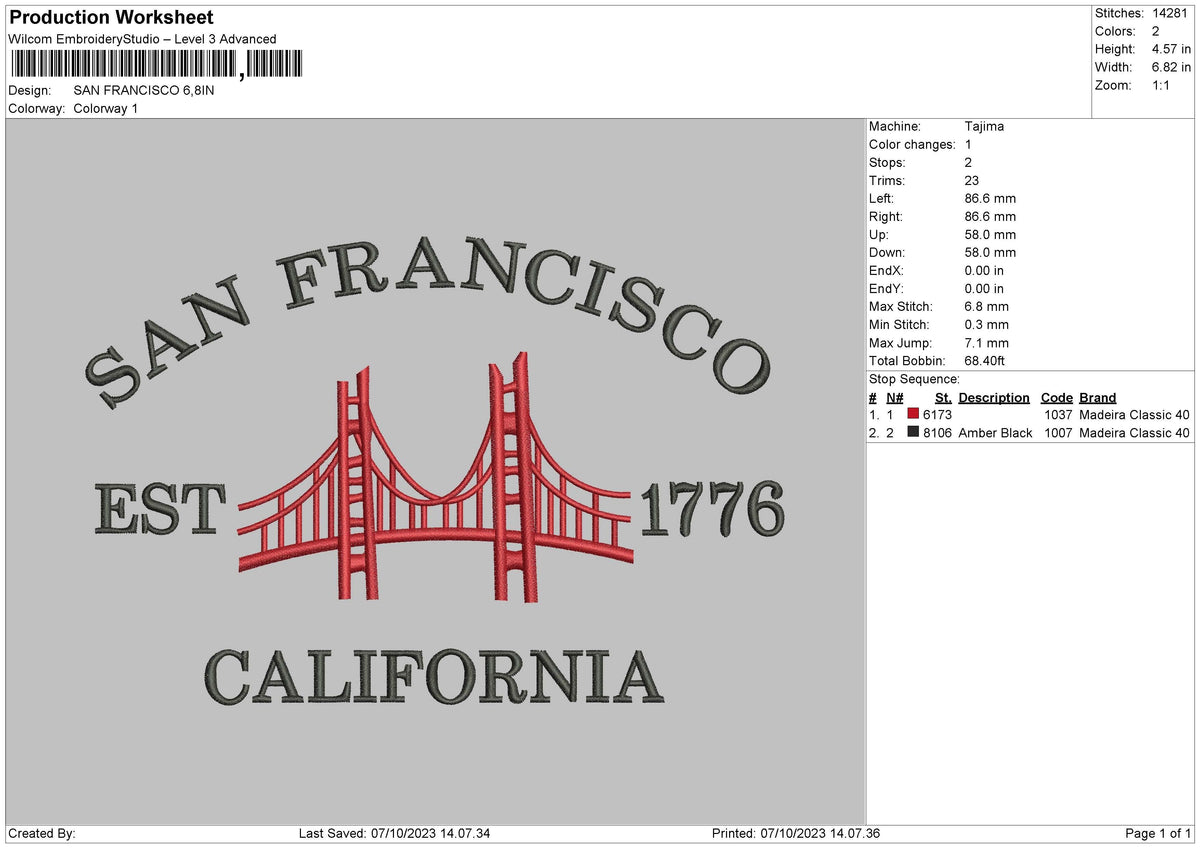Select the Height value 4.57 in

pos(1171,49)
